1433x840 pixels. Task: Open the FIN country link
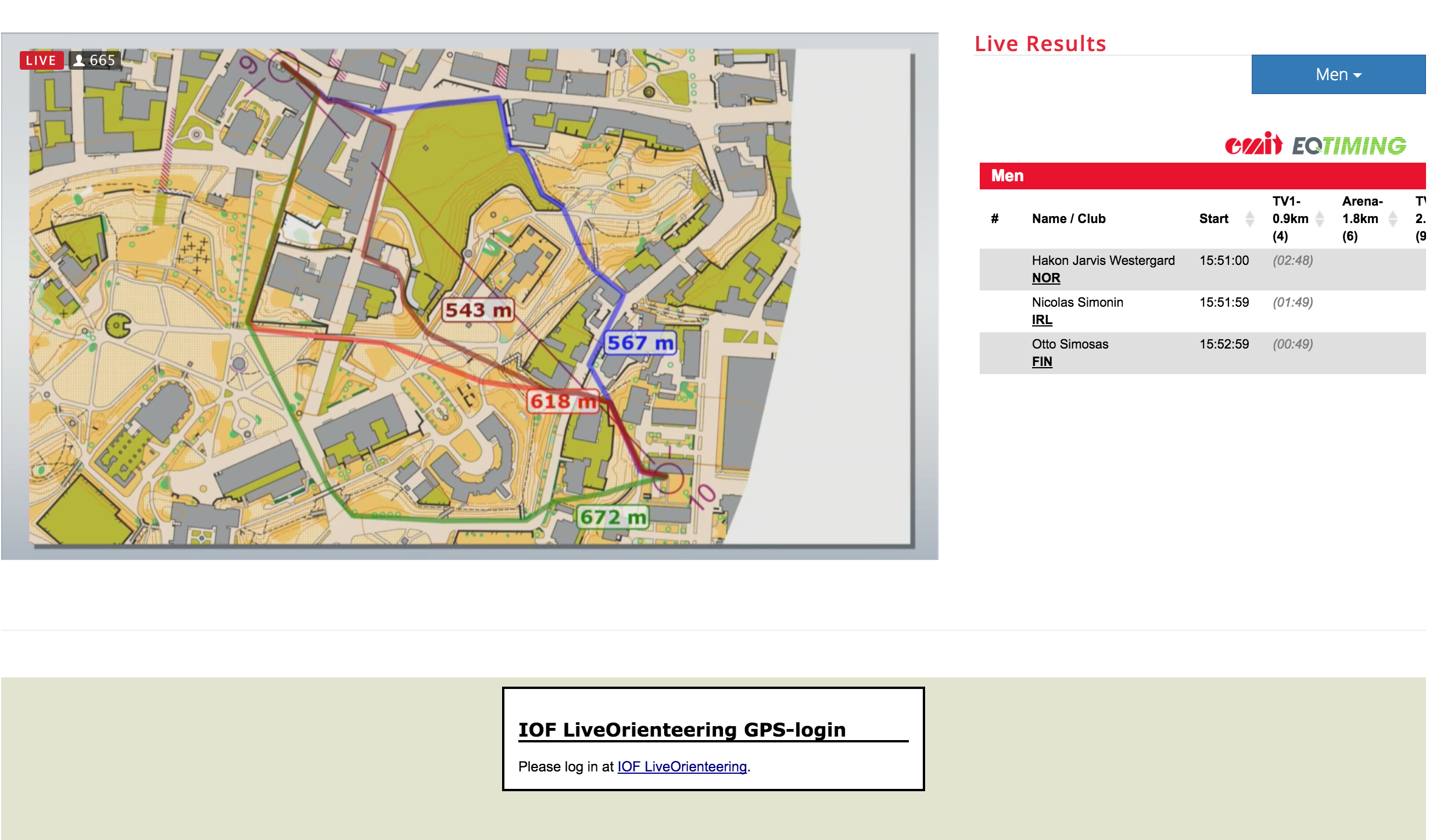pyautogui.click(x=1041, y=362)
